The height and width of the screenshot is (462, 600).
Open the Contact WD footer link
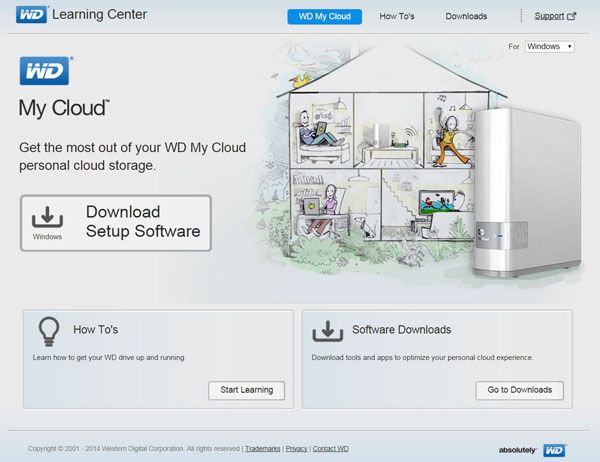[x=331, y=449]
